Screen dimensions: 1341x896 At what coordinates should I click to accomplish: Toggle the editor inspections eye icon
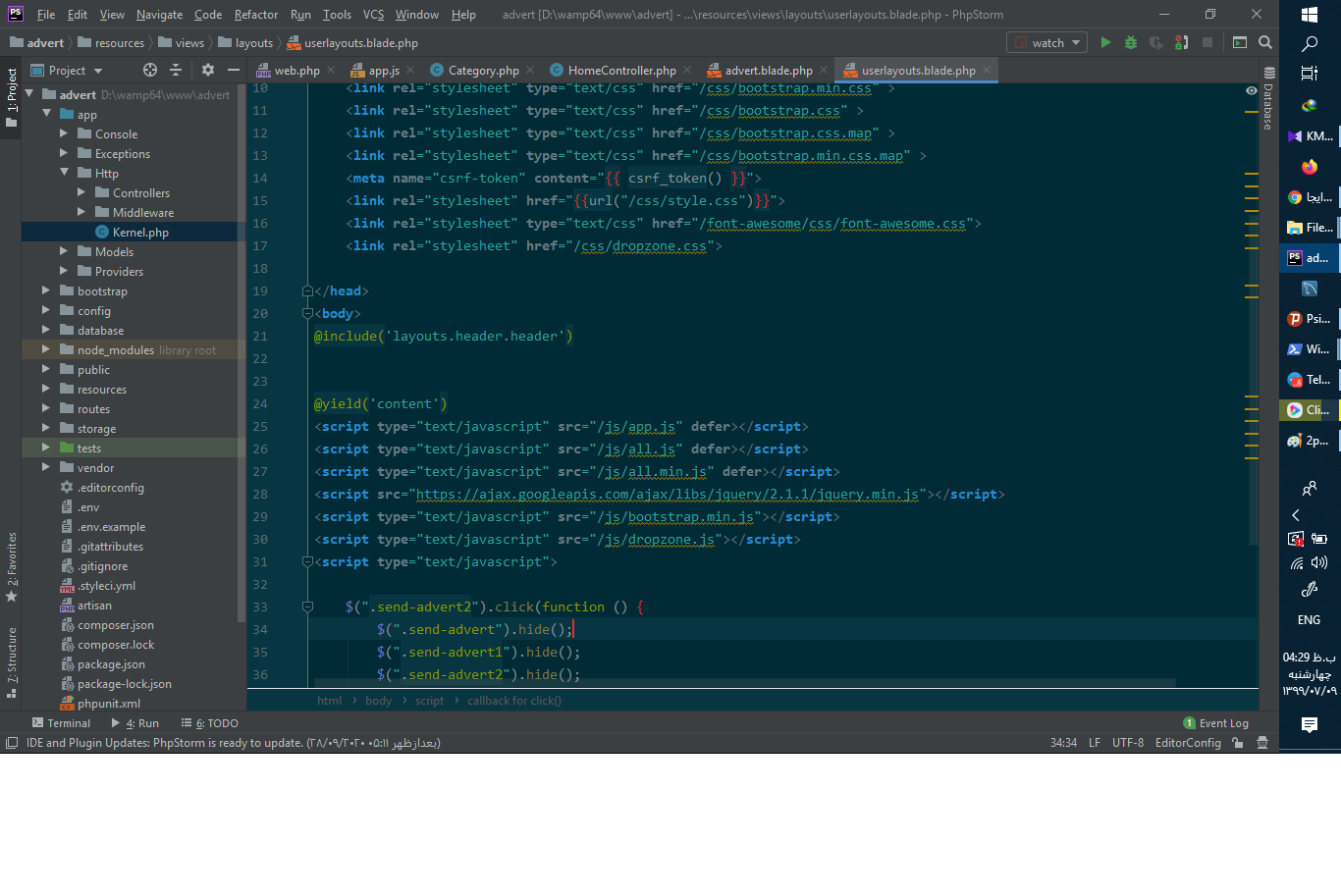pos(1251,90)
